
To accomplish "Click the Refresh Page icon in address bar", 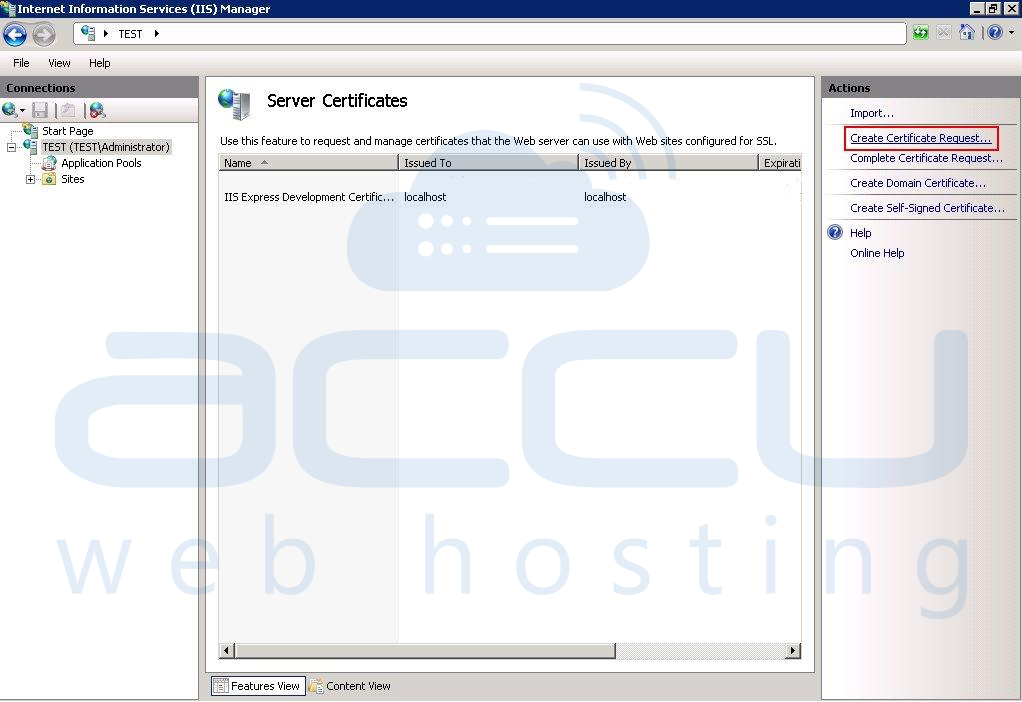I will pyautogui.click(x=920, y=32).
